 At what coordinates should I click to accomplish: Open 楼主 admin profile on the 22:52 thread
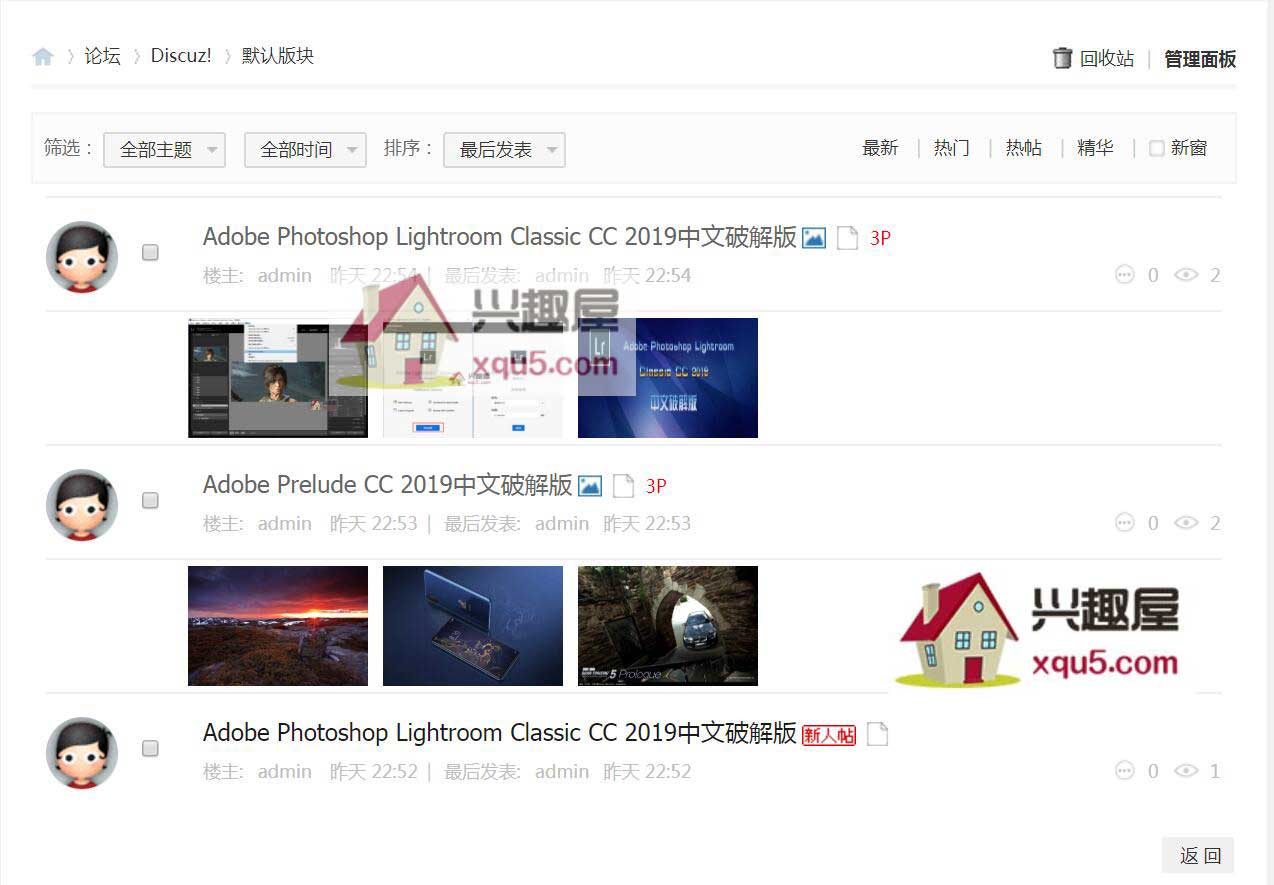tap(285, 772)
